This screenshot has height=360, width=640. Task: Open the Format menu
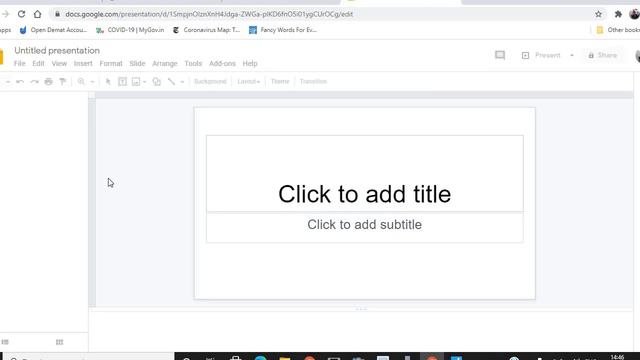pos(111,64)
